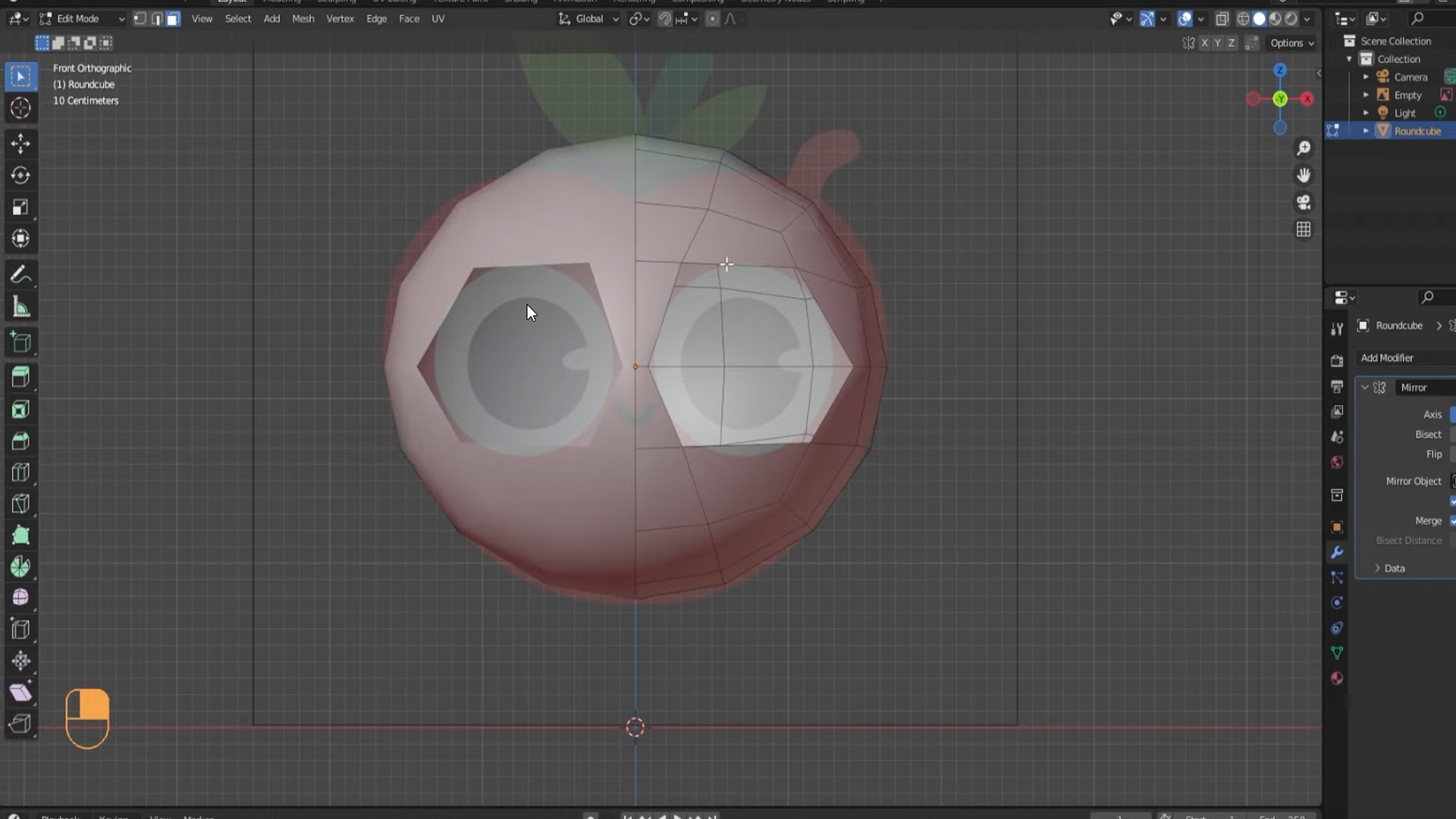
Task: Open the Render Properties tab
Action: [1337, 361]
